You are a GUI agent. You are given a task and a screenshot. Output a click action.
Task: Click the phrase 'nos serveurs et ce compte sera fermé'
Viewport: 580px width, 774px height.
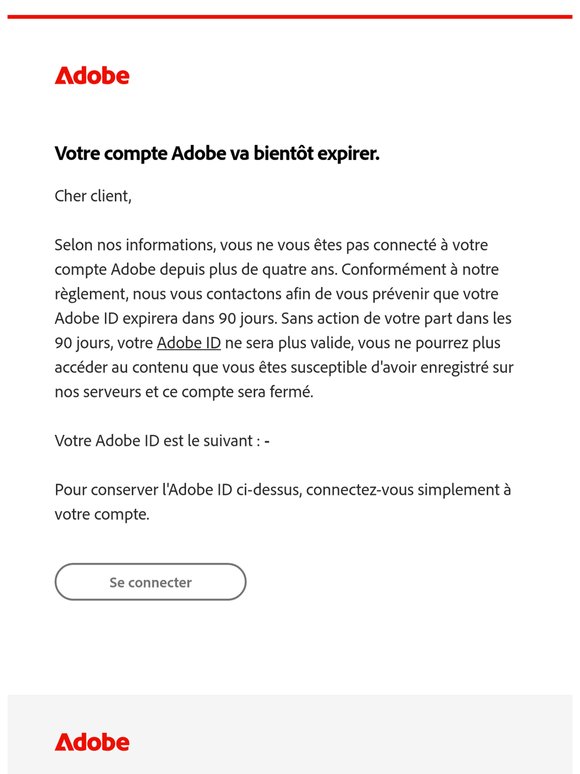pos(184,392)
